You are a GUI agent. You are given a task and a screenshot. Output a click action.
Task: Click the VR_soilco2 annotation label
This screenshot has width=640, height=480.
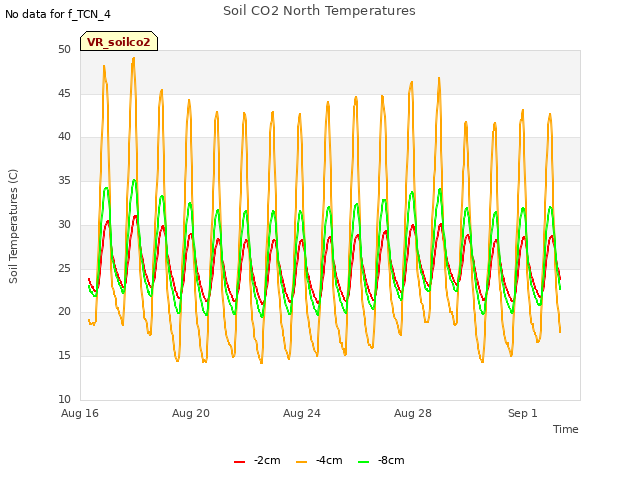(x=119, y=41)
